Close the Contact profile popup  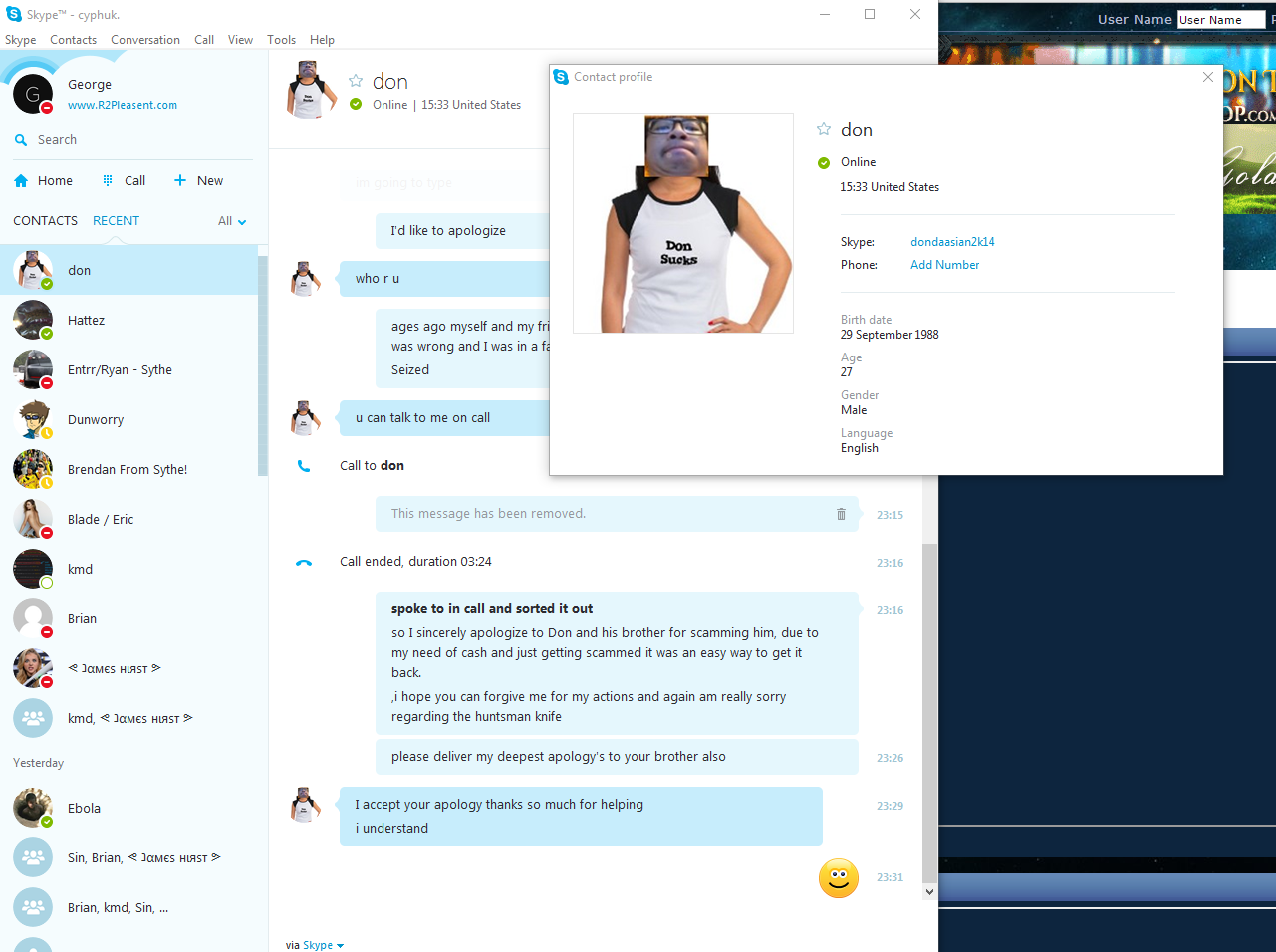(1208, 77)
